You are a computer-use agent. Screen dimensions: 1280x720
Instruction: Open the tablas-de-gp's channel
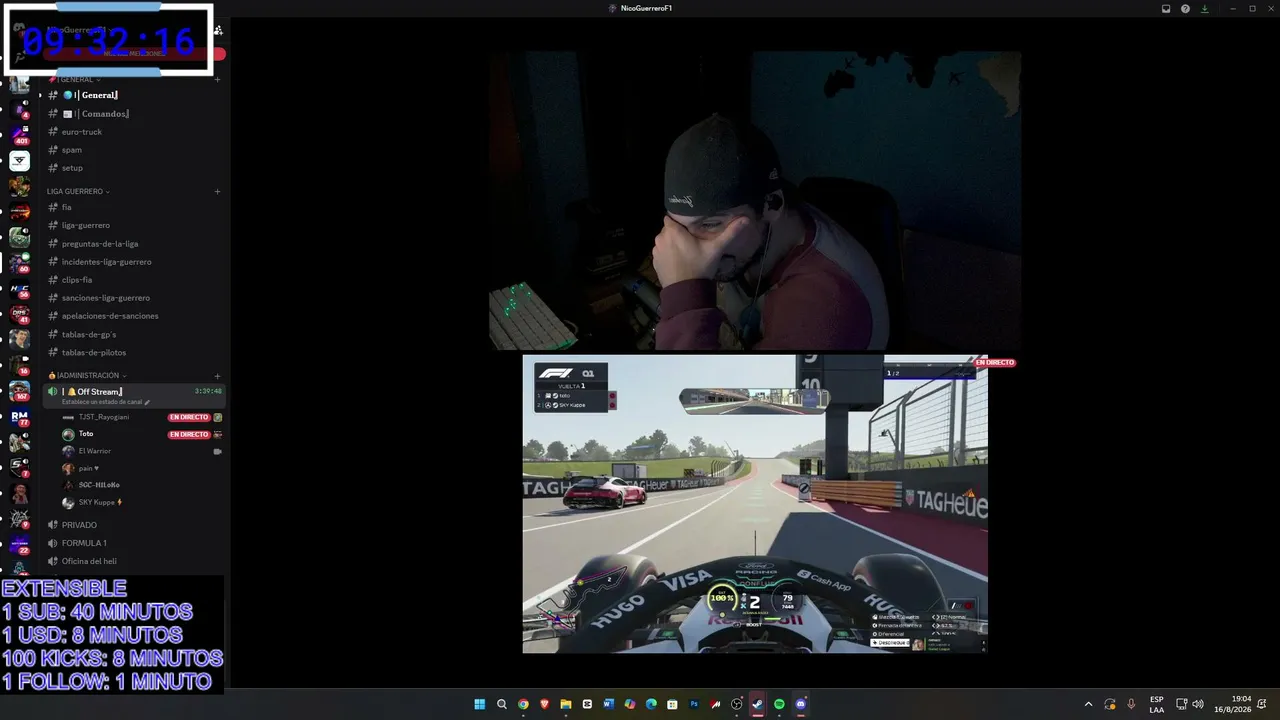point(135,334)
